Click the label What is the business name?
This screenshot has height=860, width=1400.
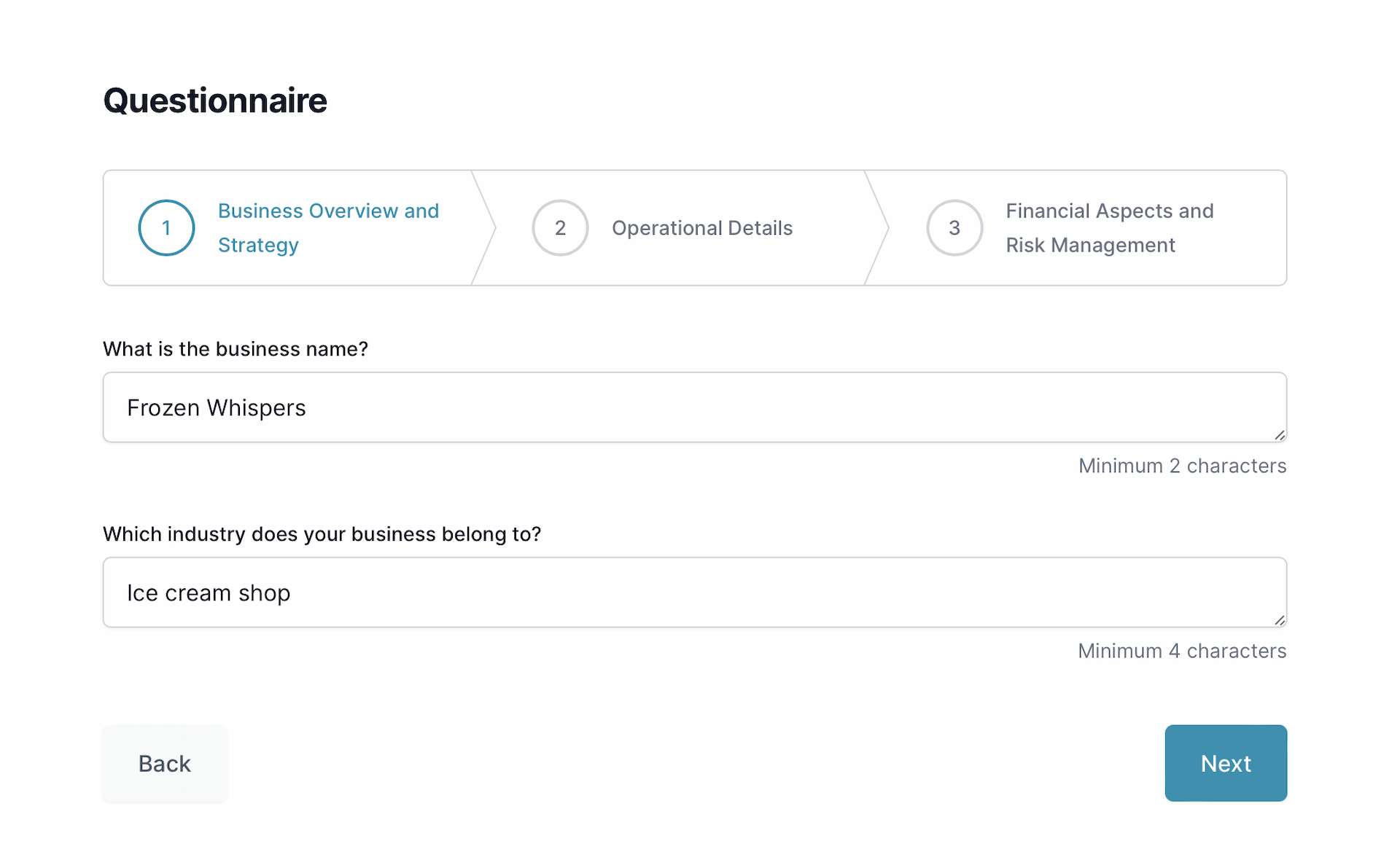click(235, 348)
